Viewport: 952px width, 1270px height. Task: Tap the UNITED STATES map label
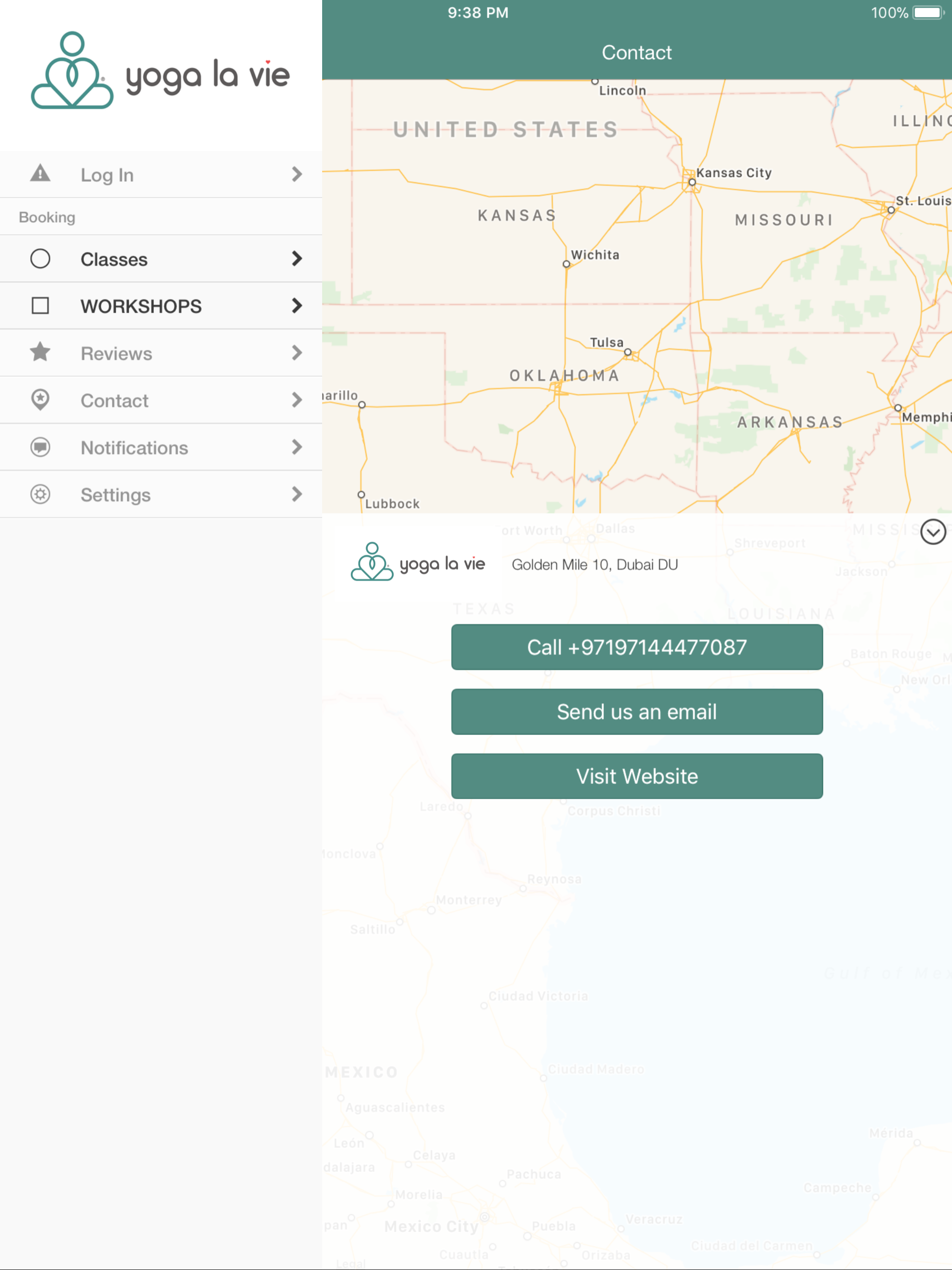505,130
